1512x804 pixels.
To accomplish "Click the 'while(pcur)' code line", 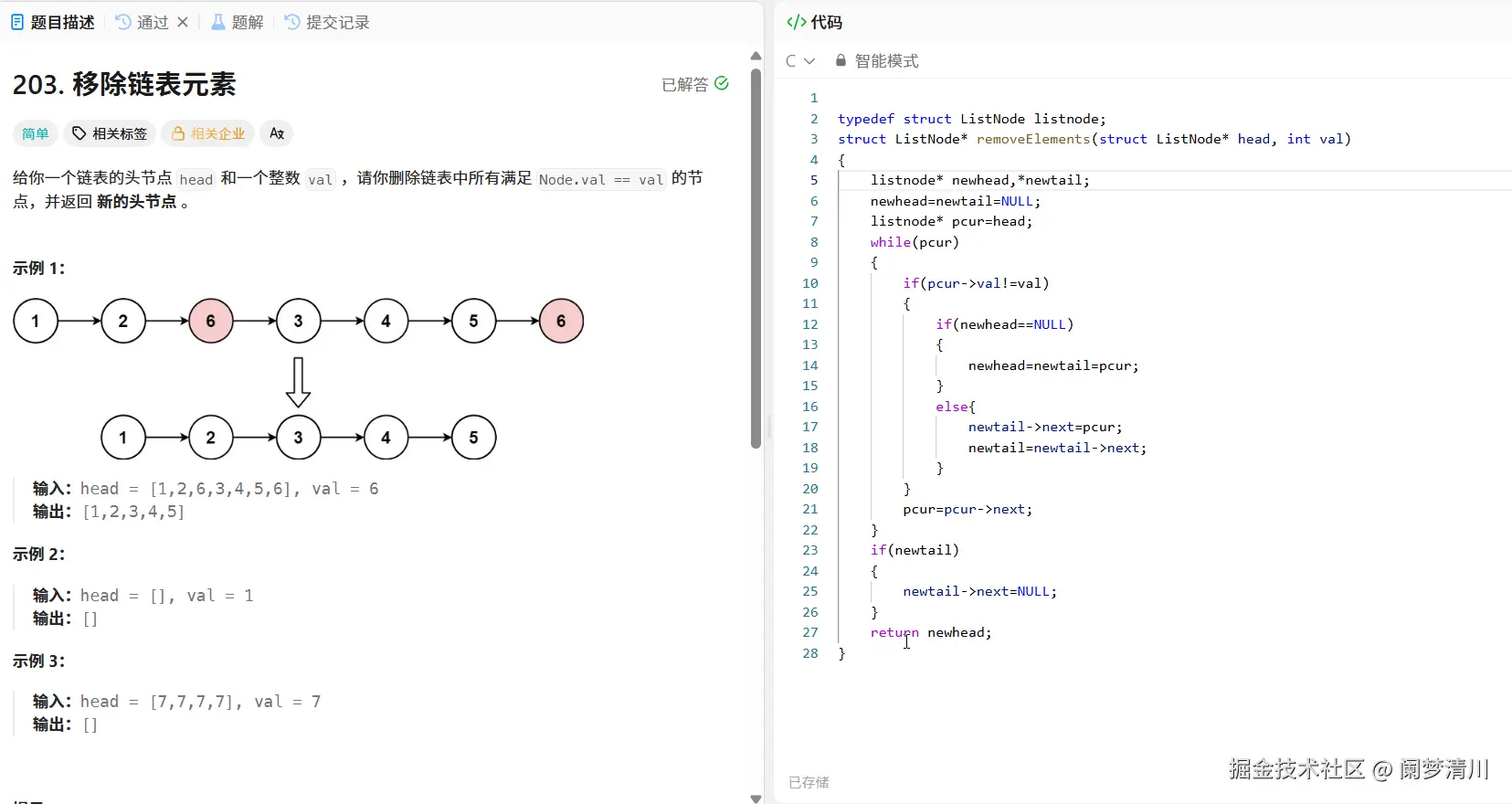I will coord(915,242).
